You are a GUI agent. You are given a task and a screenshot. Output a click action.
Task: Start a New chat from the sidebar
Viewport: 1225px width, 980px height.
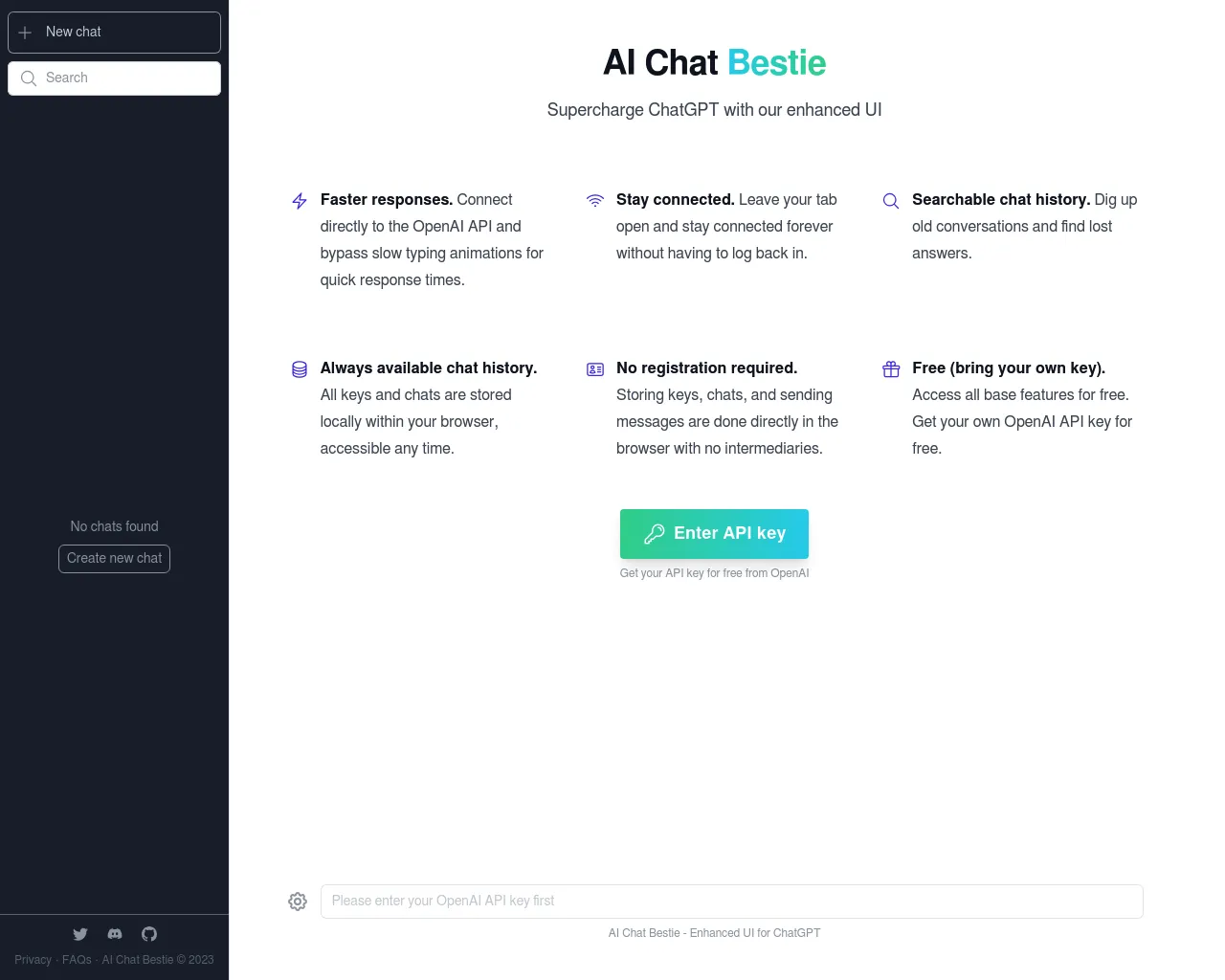click(114, 32)
